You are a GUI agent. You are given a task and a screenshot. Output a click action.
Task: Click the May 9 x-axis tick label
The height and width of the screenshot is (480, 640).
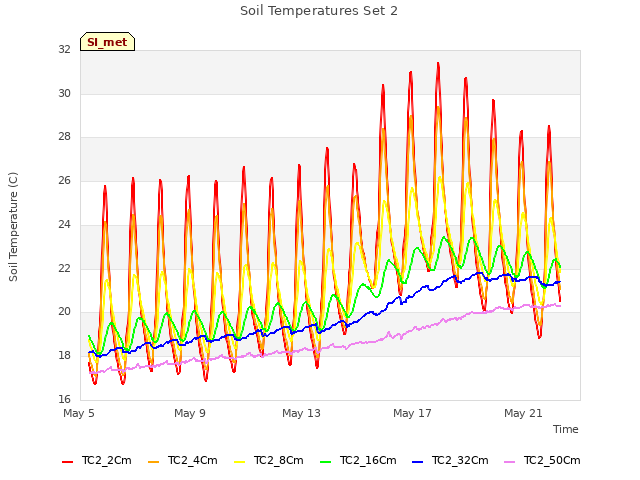pyautogui.click(x=190, y=413)
